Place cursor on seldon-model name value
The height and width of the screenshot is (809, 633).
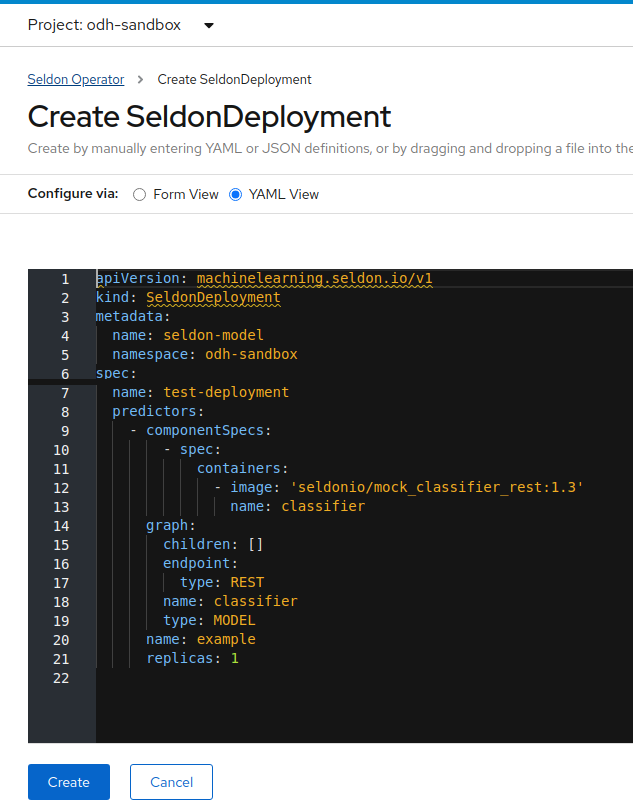click(213, 335)
